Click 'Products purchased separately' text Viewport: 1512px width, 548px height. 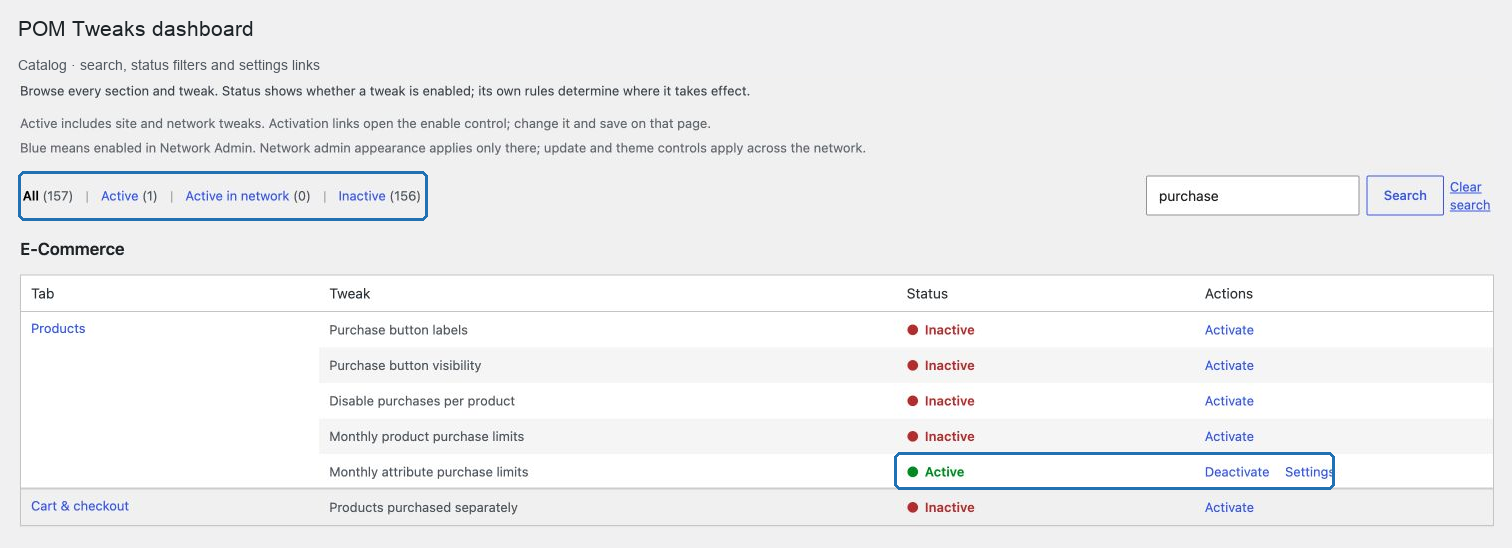(424, 508)
